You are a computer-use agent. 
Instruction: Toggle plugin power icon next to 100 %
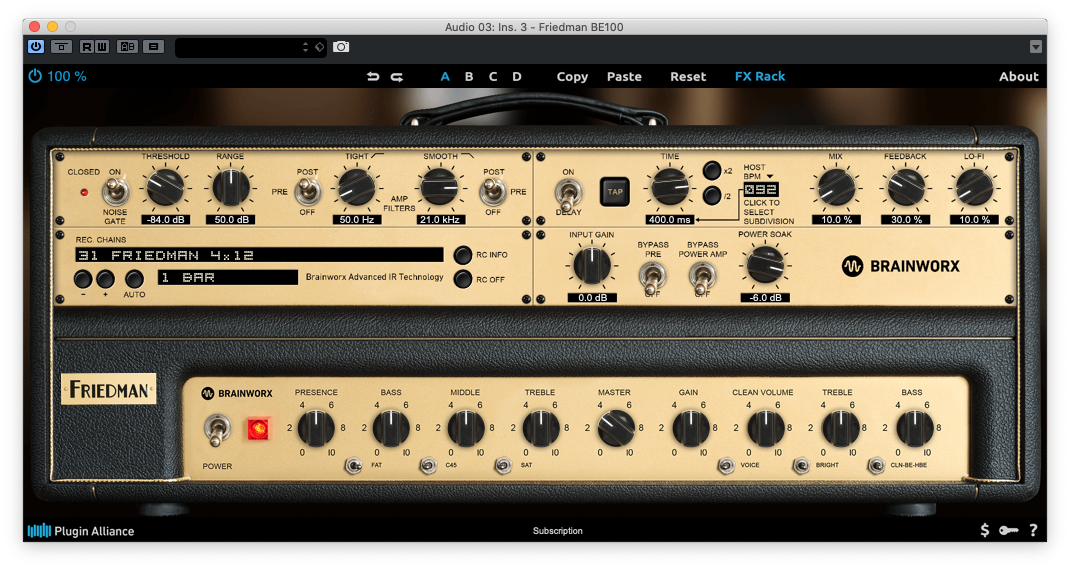(x=35, y=76)
